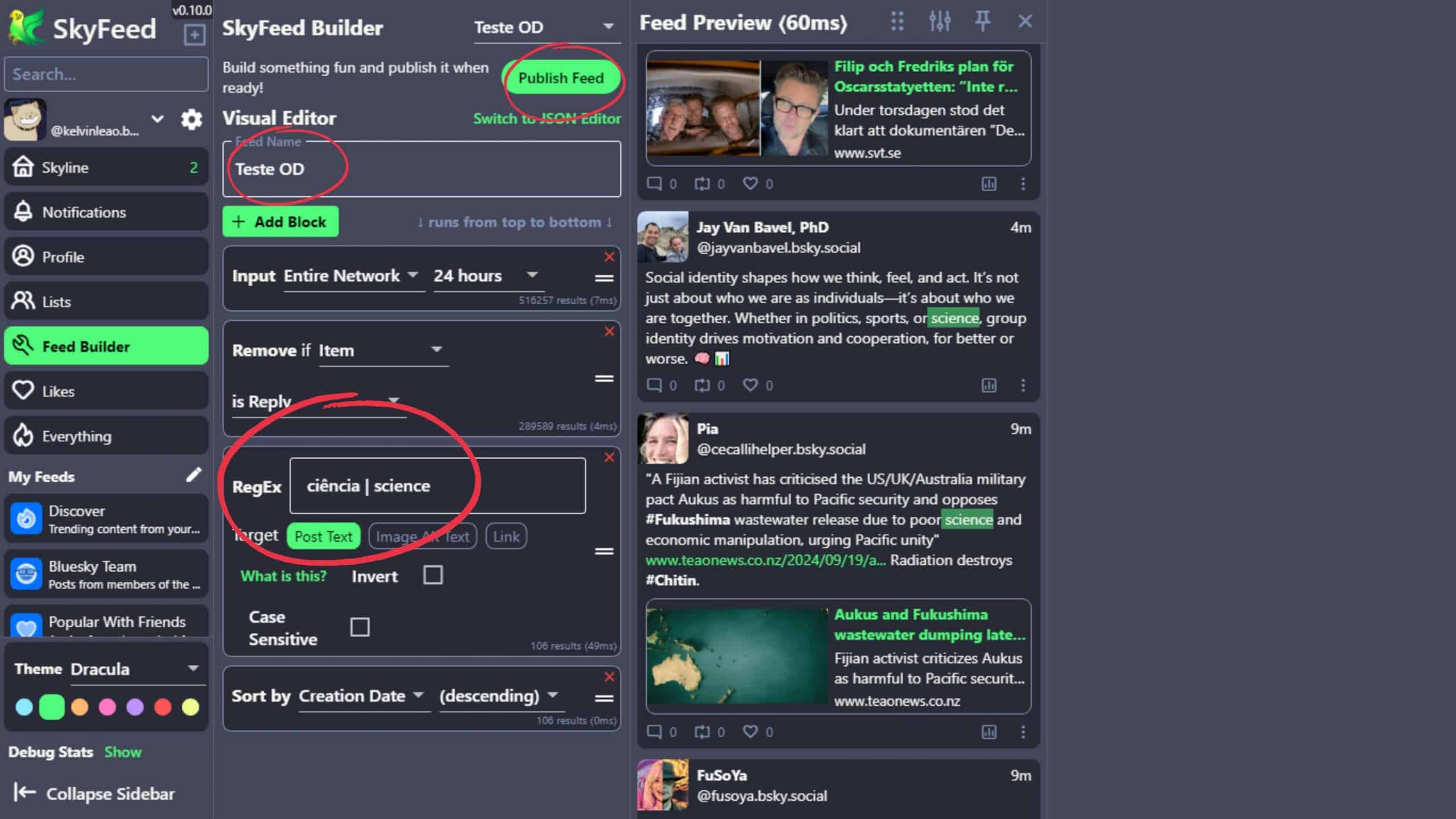The height and width of the screenshot is (819, 1456).
Task: Toggle the Post Text target chip
Action: 324,536
